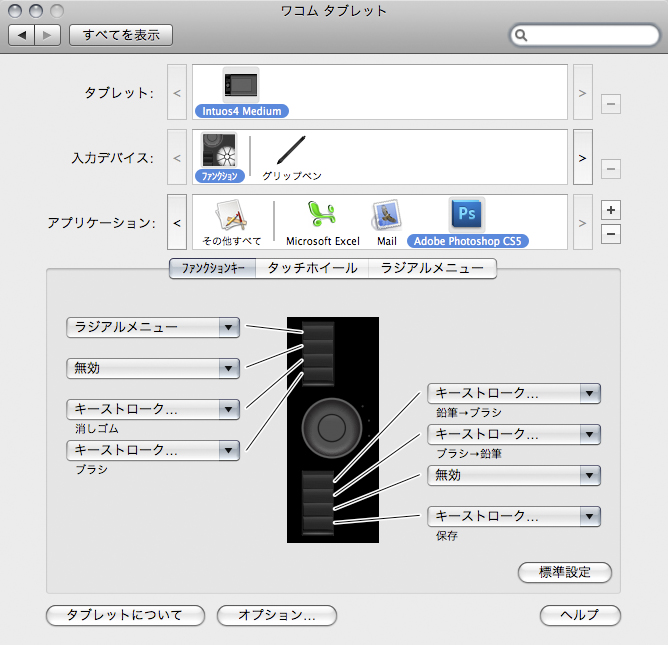Click the plus button to add an application
Screen dimensions: 668x645
pyautogui.click(x=612, y=210)
